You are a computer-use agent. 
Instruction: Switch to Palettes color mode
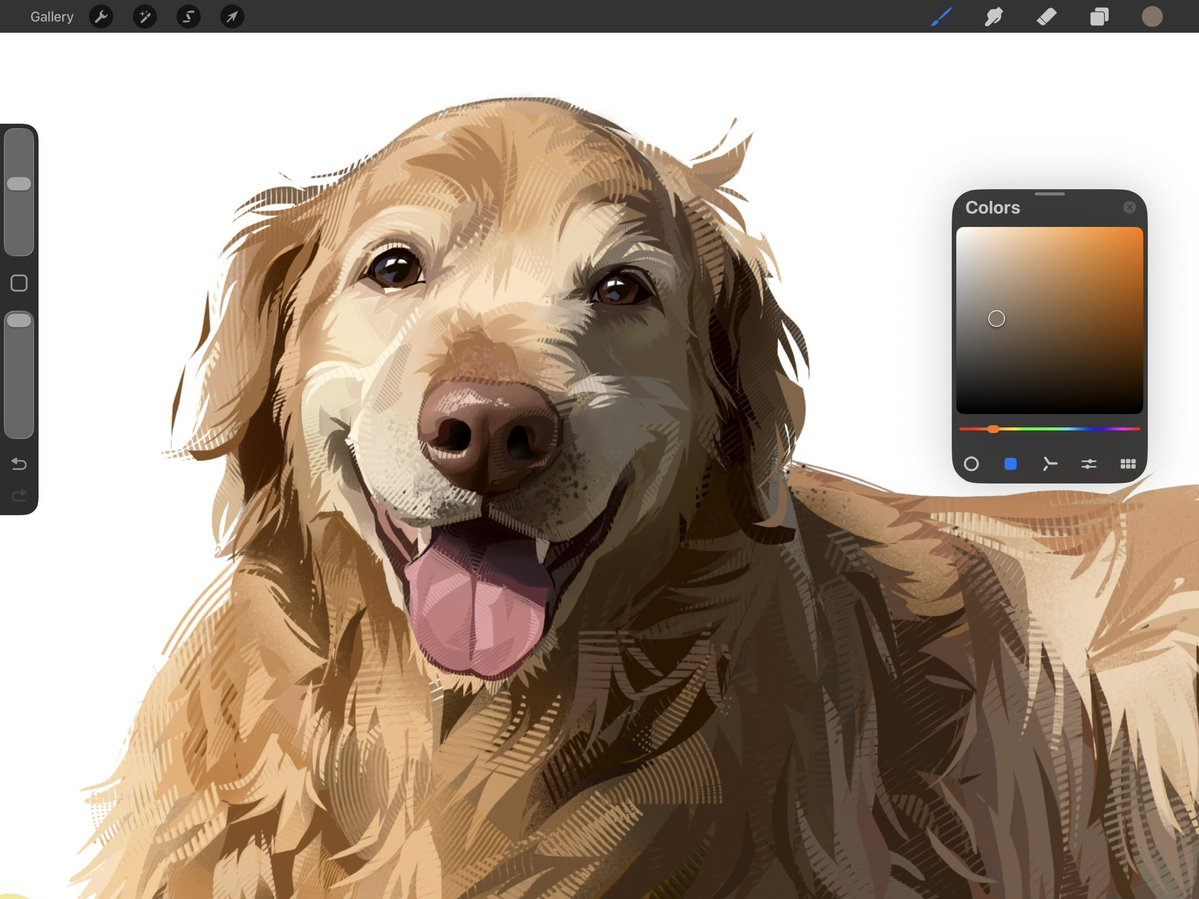pos(1128,464)
